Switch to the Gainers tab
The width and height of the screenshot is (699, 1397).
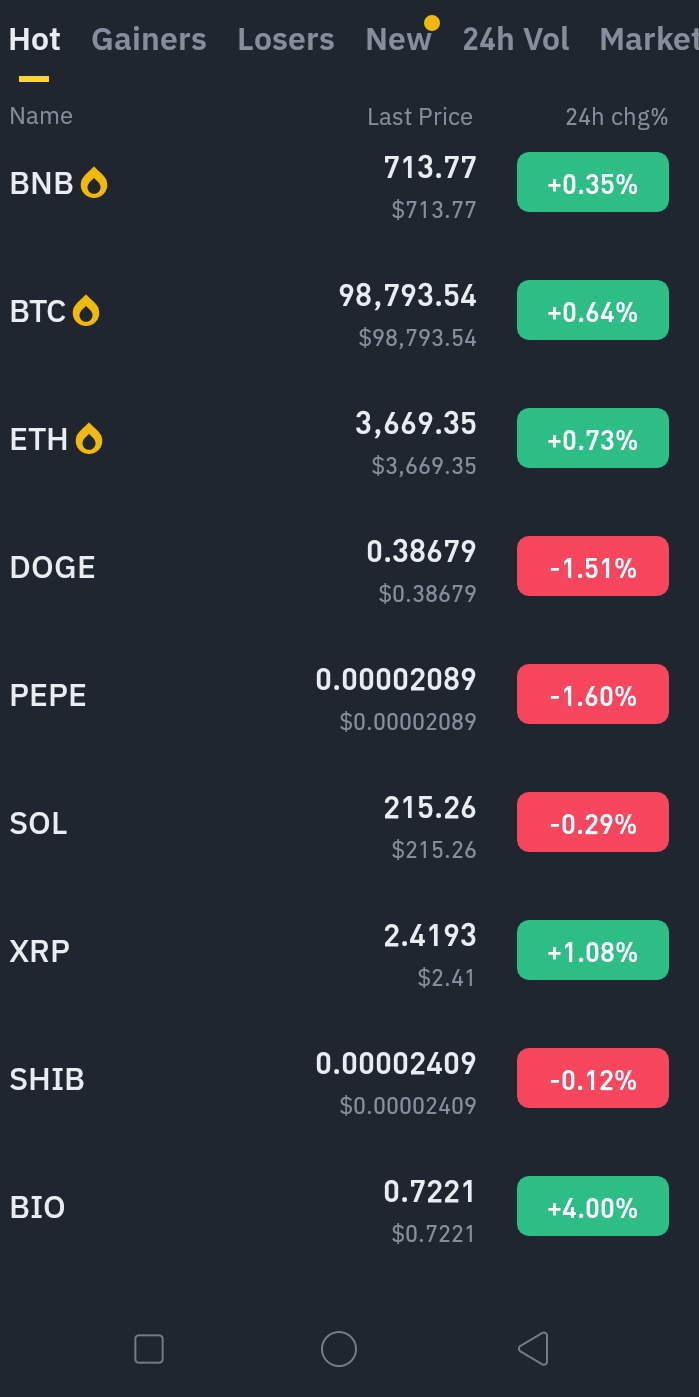149,40
